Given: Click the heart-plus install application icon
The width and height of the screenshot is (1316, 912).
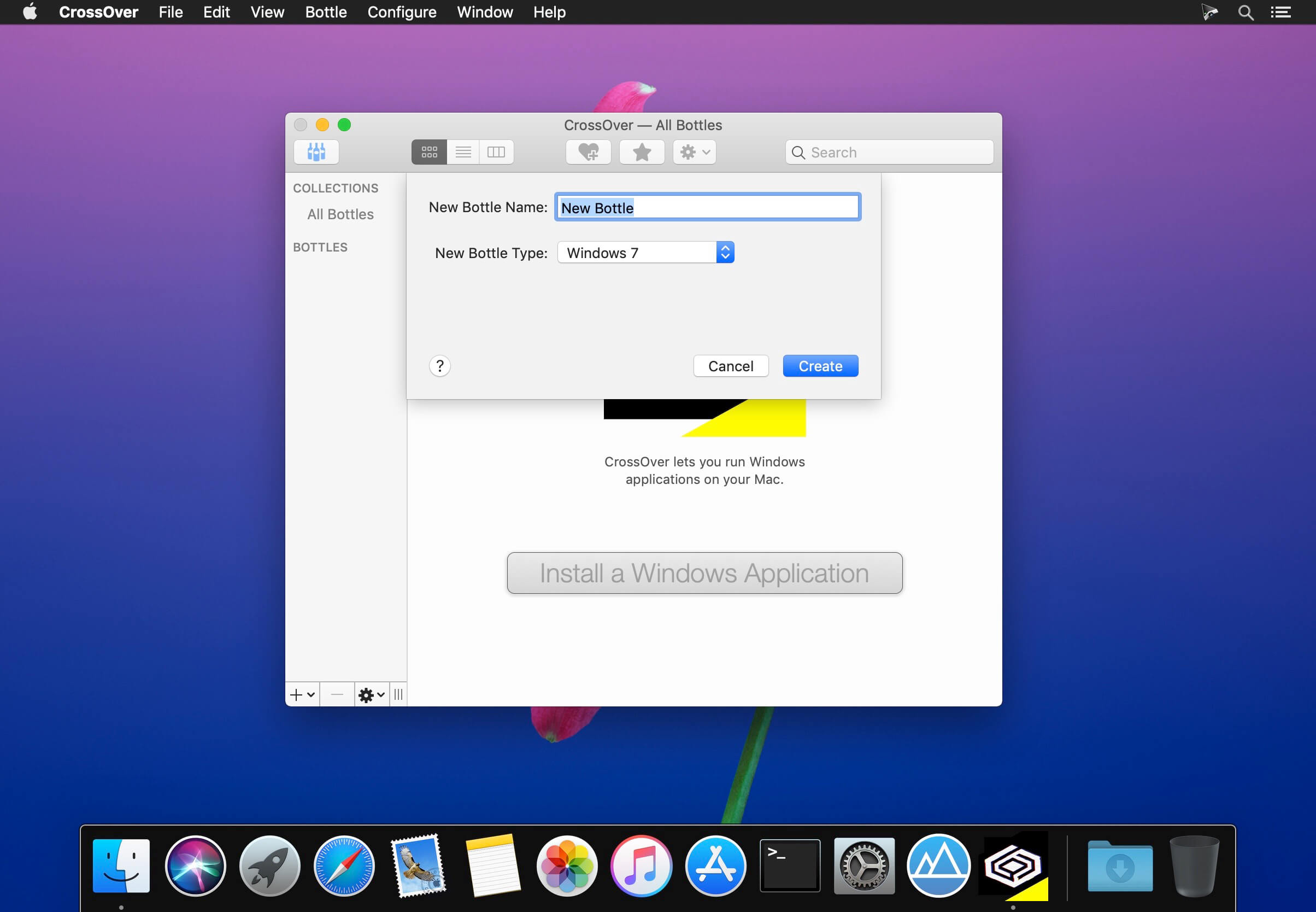Looking at the screenshot, I should pyautogui.click(x=587, y=152).
